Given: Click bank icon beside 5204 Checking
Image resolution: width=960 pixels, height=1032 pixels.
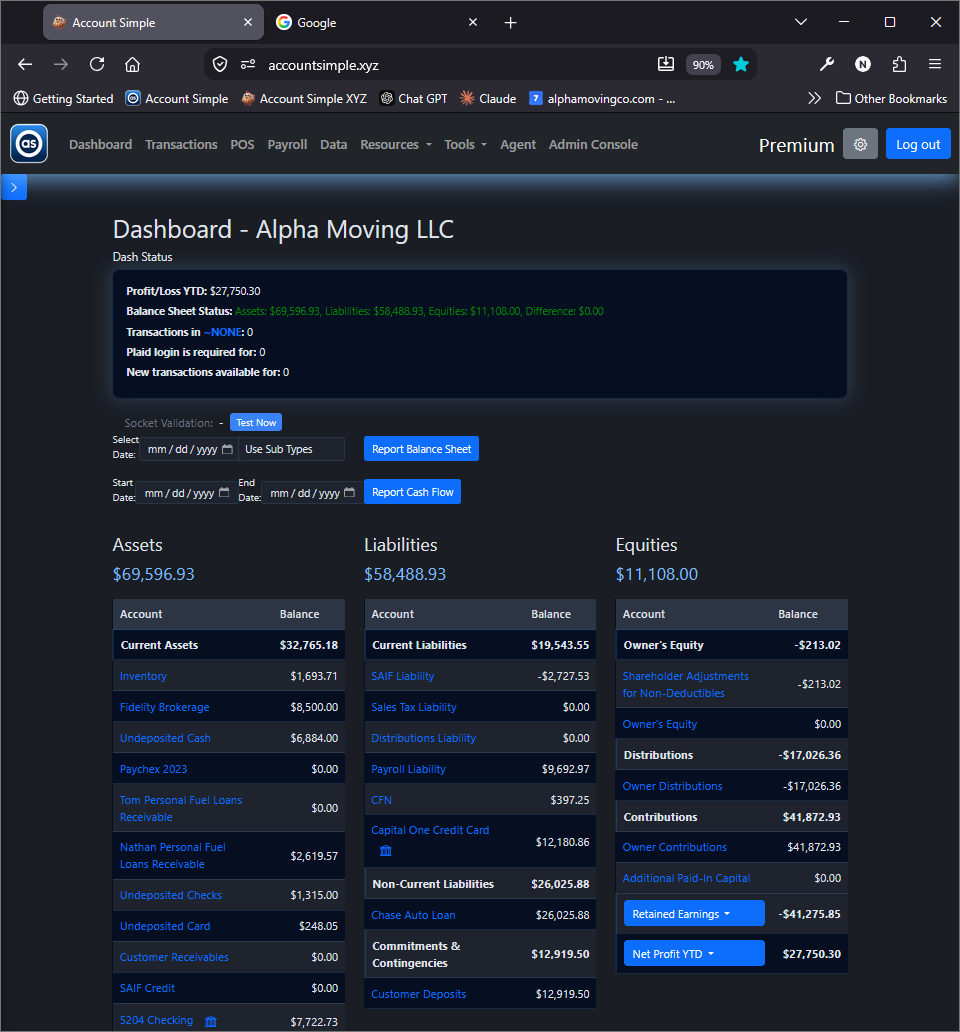Looking at the screenshot, I should point(211,1021).
